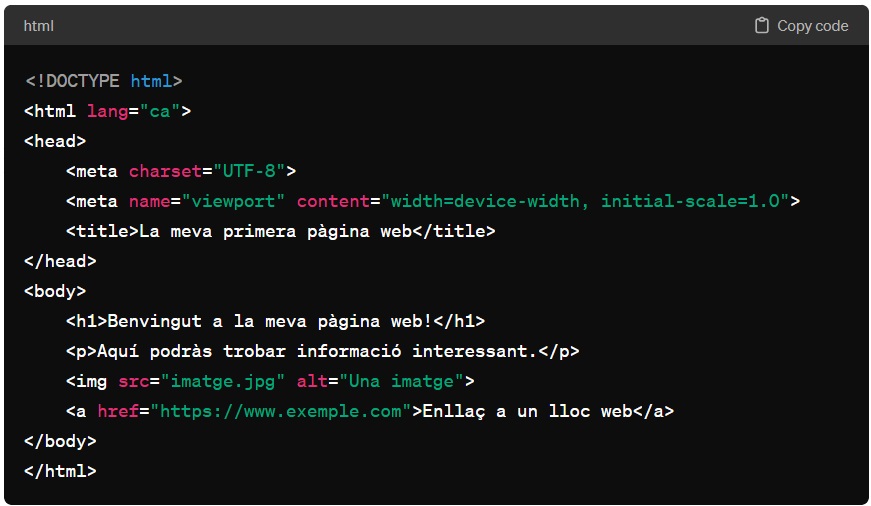The image size is (871, 506).
Task: Click the width=device-width content value
Action: [x=585, y=201]
